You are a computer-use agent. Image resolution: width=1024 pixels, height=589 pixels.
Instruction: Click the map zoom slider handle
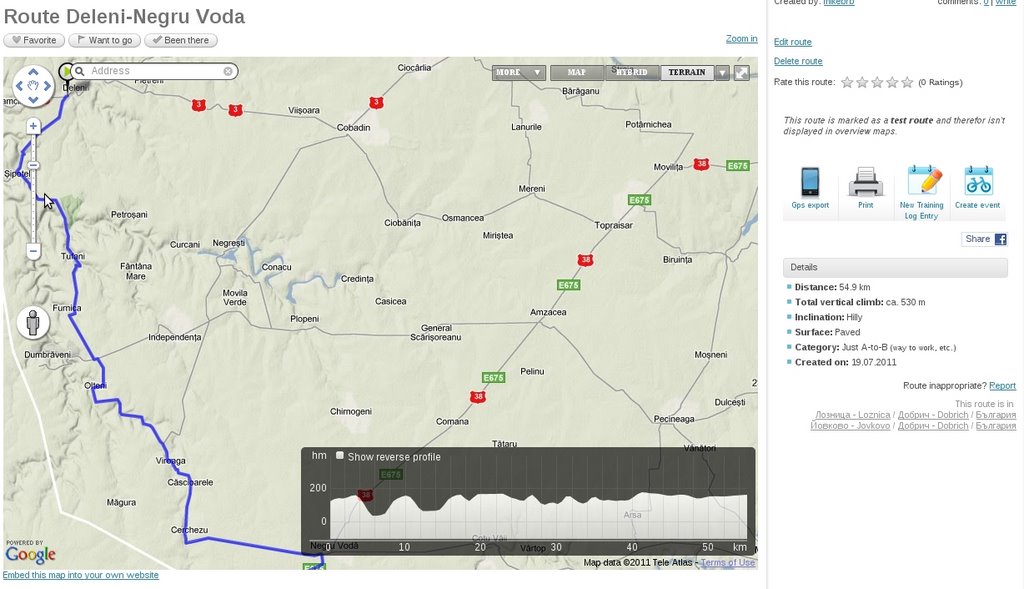33,166
